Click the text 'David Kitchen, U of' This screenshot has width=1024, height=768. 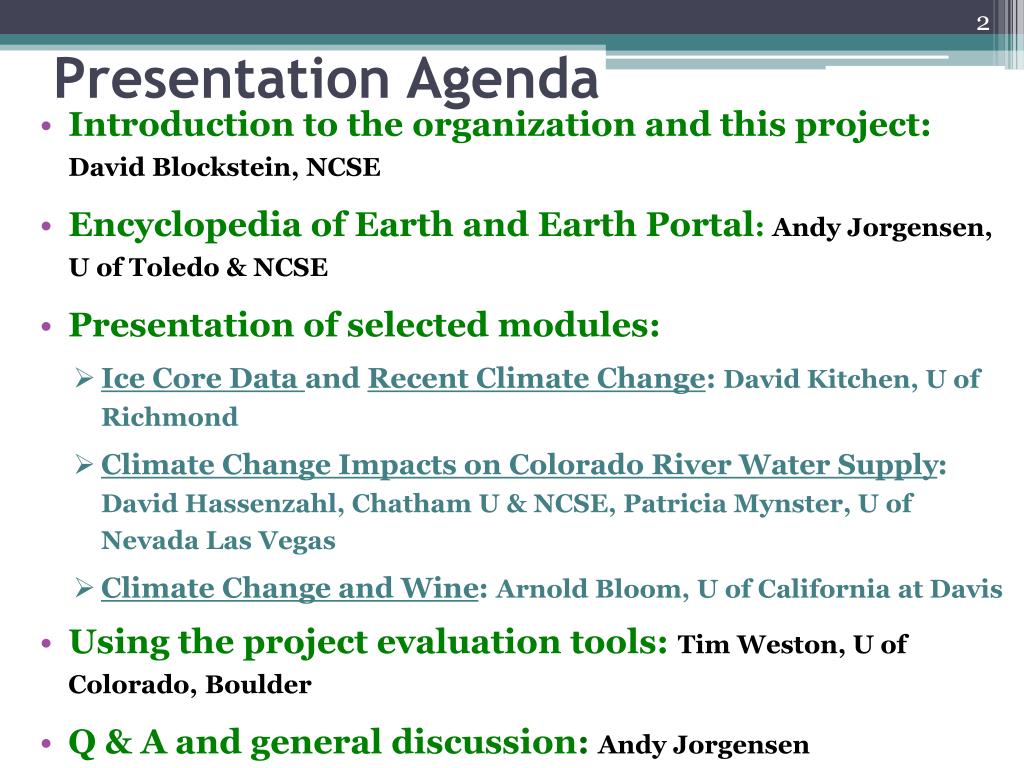point(852,379)
